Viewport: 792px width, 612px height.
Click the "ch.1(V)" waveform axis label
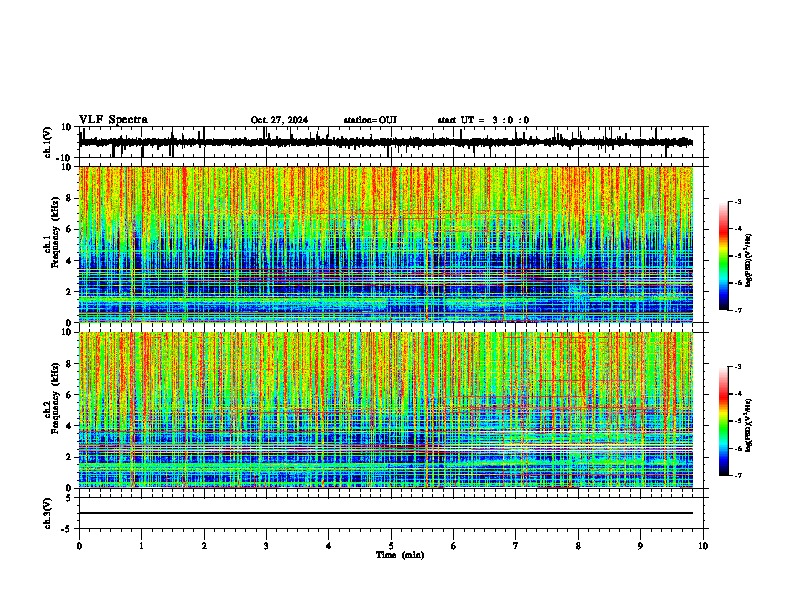point(48,142)
